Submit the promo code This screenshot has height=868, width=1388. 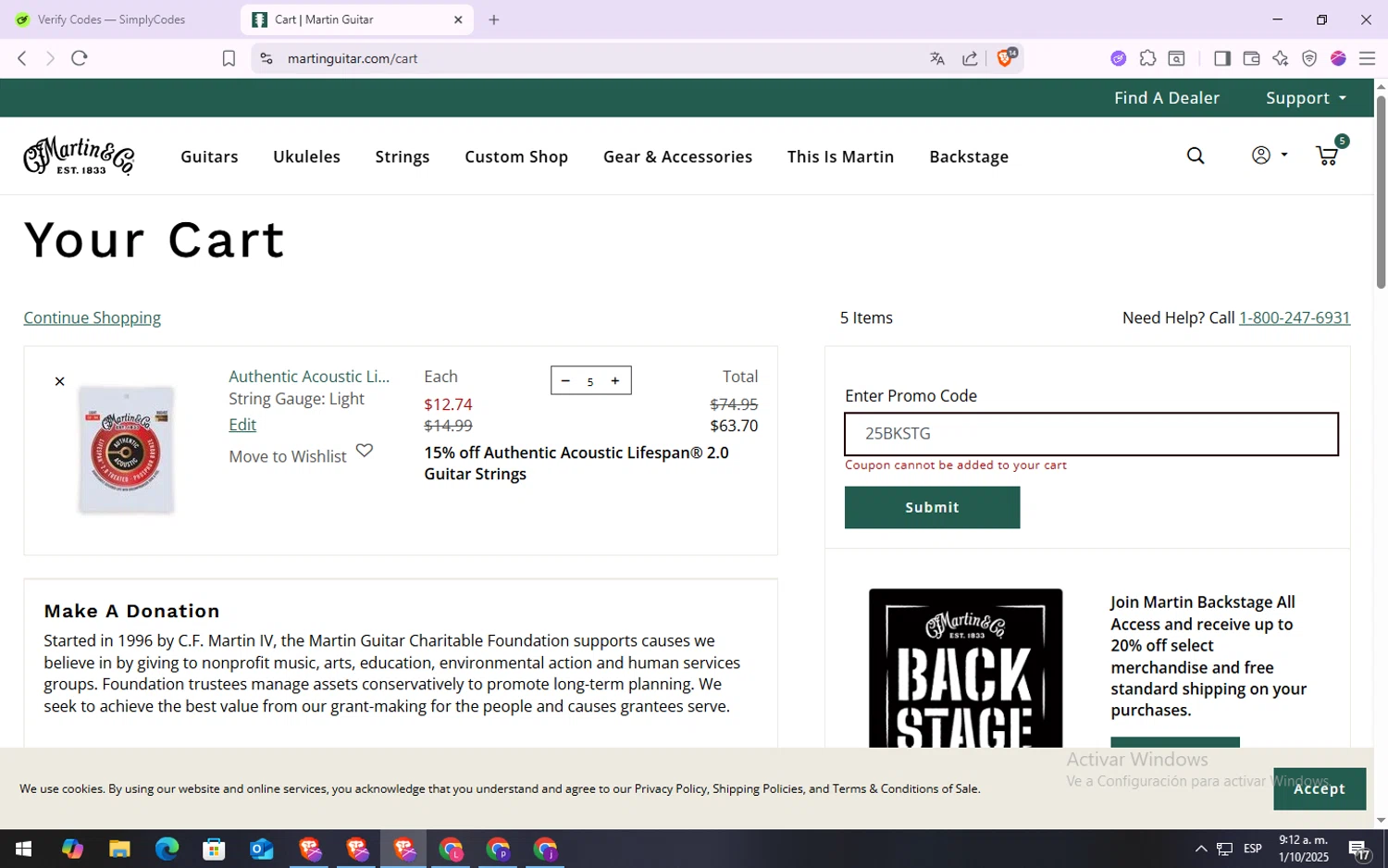[x=932, y=507]
